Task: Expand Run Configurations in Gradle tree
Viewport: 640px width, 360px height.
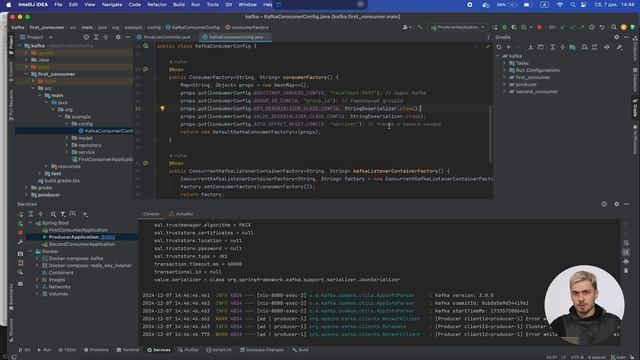Action: coord(504,70)
